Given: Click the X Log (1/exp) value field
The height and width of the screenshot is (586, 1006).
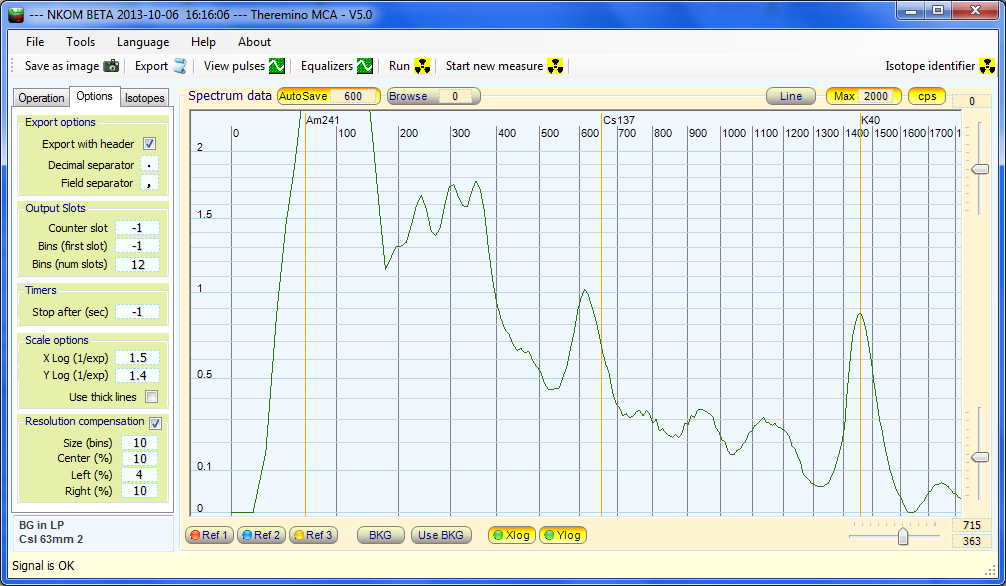Looking at the screenshot, I should point(137,358).
